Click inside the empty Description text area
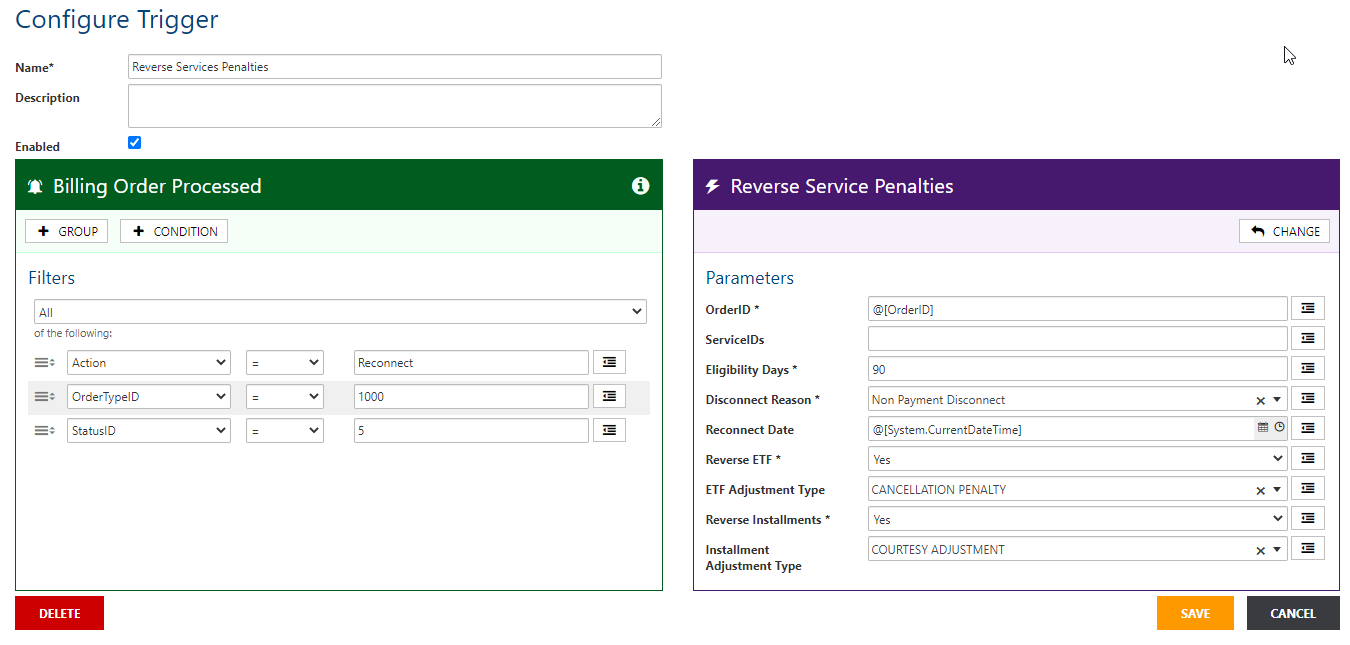The width and height of the screenshot is (1350, 645). click(394, 105)
